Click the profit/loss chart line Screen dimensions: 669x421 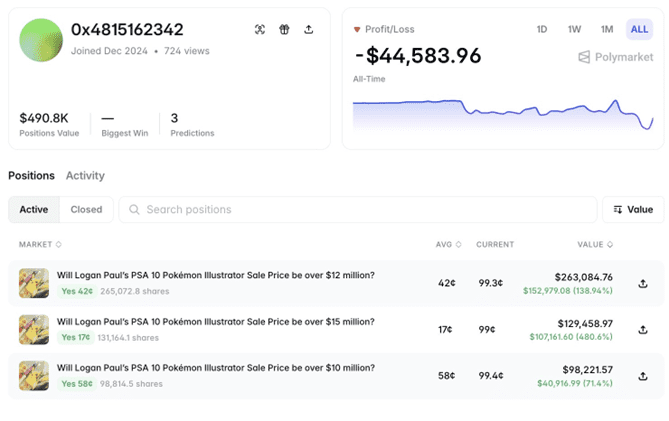point(500,103)
